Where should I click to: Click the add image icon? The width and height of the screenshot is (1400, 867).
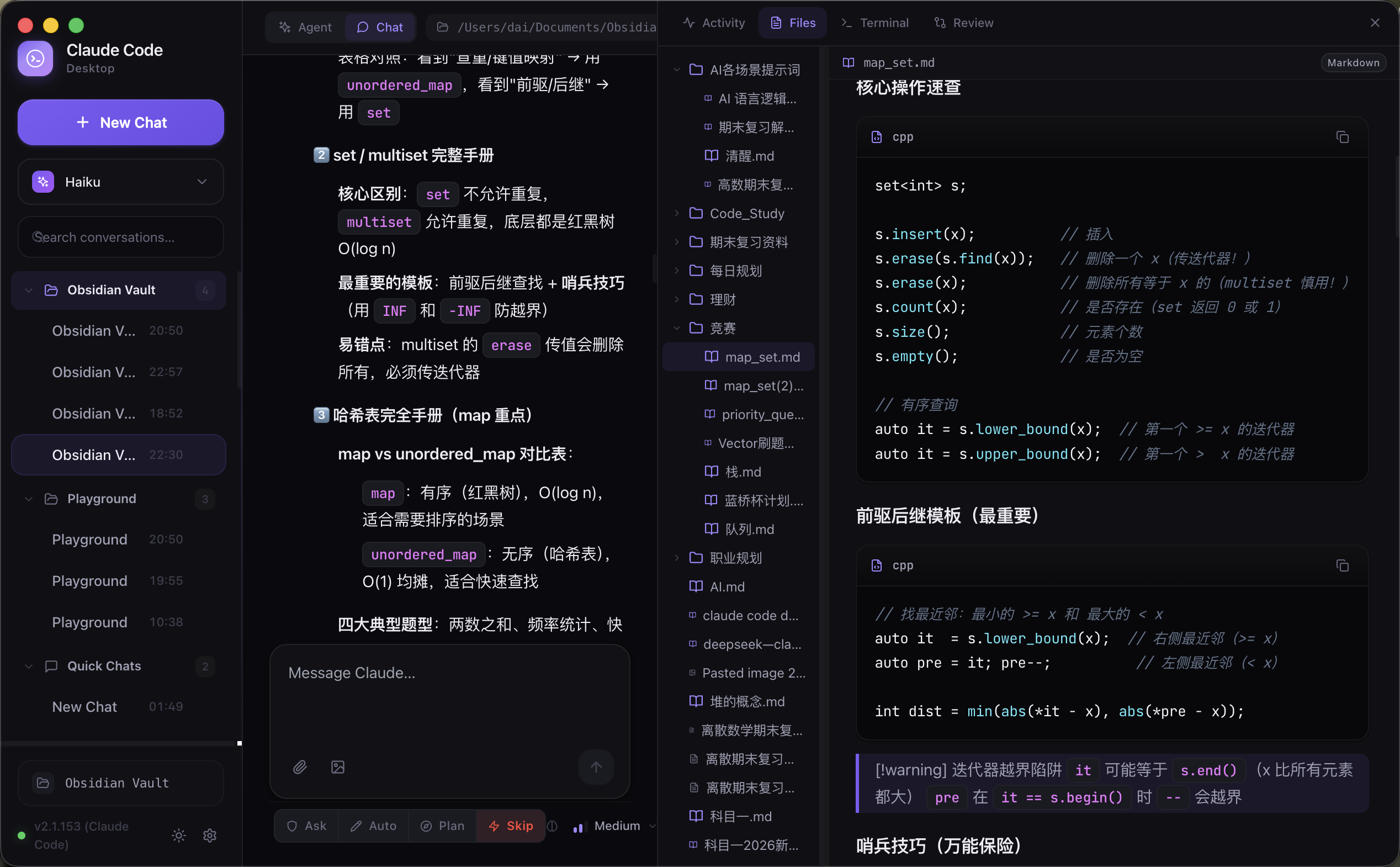pyautogui.click(x=338, y=767)
